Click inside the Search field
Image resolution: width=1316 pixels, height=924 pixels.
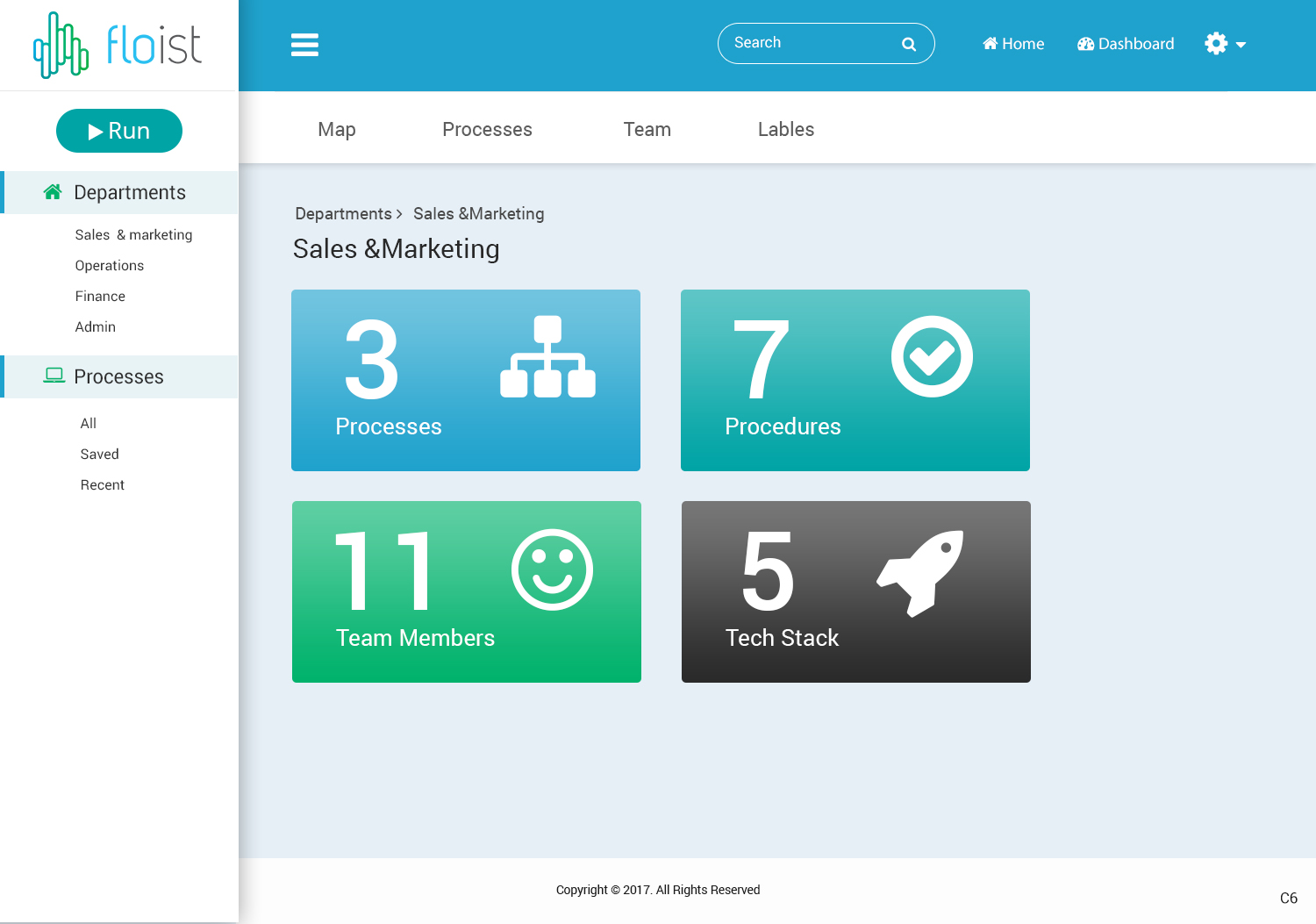tap(807, 43)
